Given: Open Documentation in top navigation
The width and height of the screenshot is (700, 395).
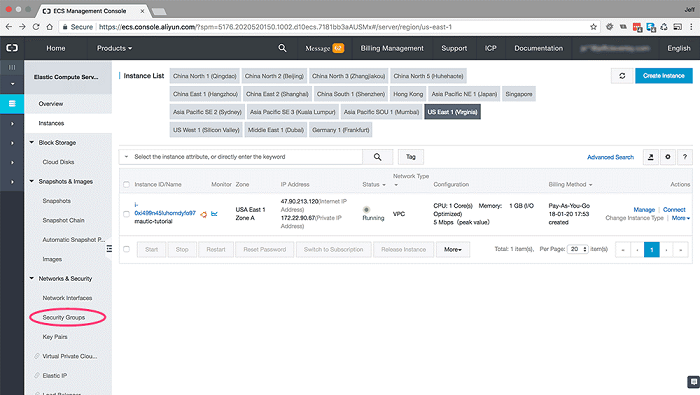Looking at the screenshot, I should point(538,48).
